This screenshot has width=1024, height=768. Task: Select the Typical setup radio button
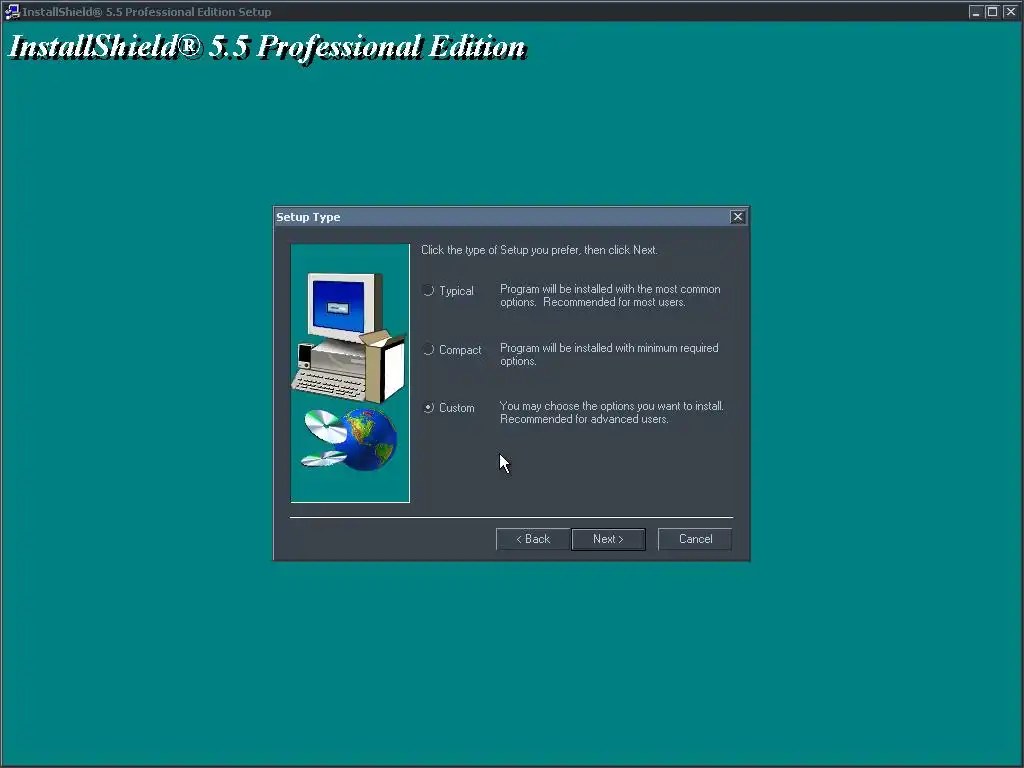[428, 291]
